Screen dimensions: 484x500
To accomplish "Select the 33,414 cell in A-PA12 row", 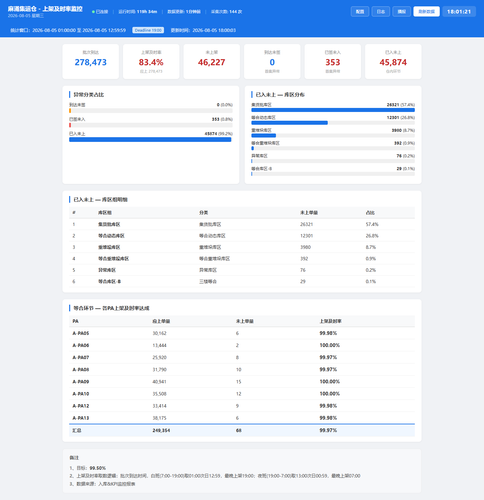I will pyautogui.click(x=159, y=406).
